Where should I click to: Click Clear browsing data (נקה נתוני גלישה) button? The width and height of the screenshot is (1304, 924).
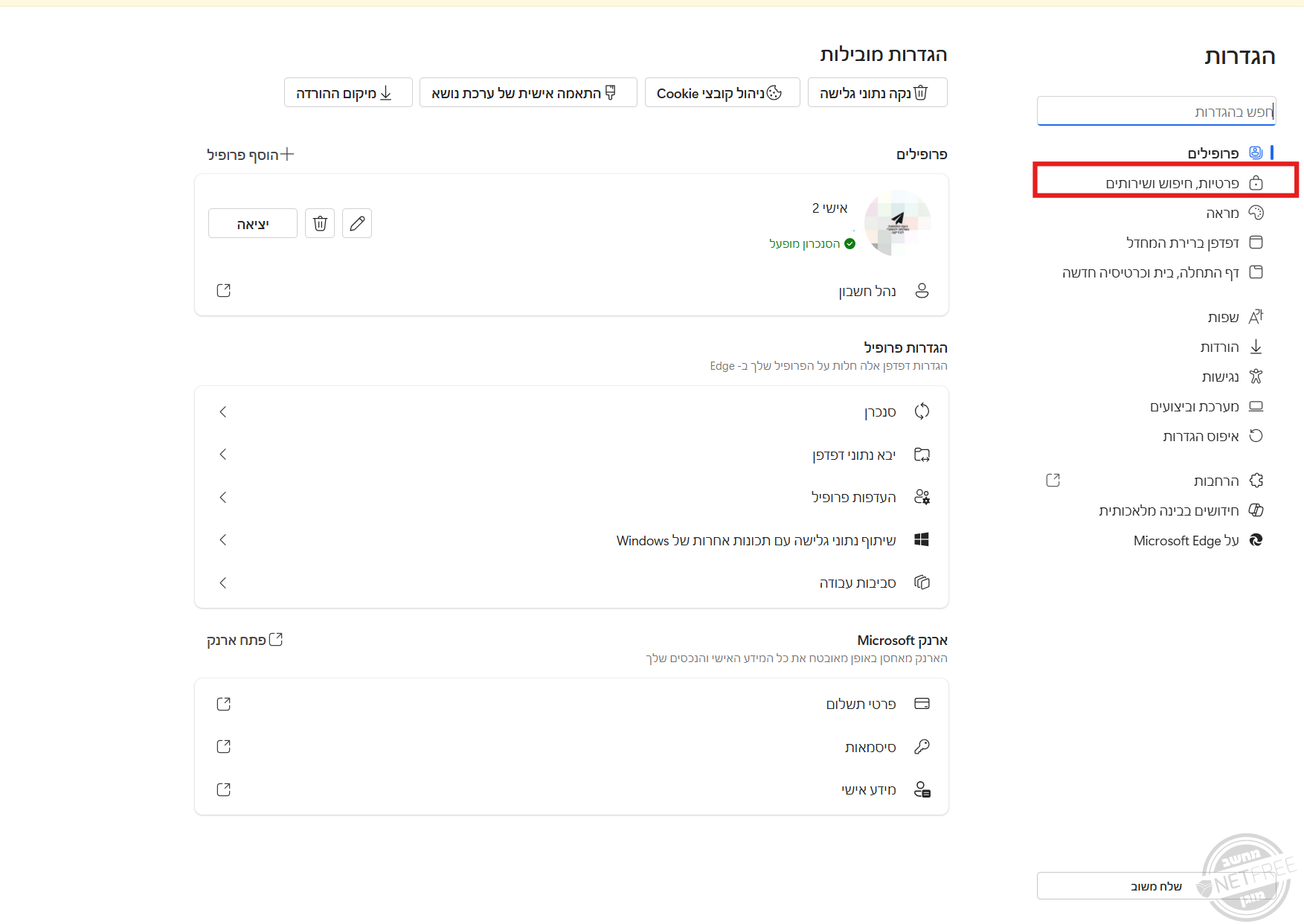[x=877, y=93]
